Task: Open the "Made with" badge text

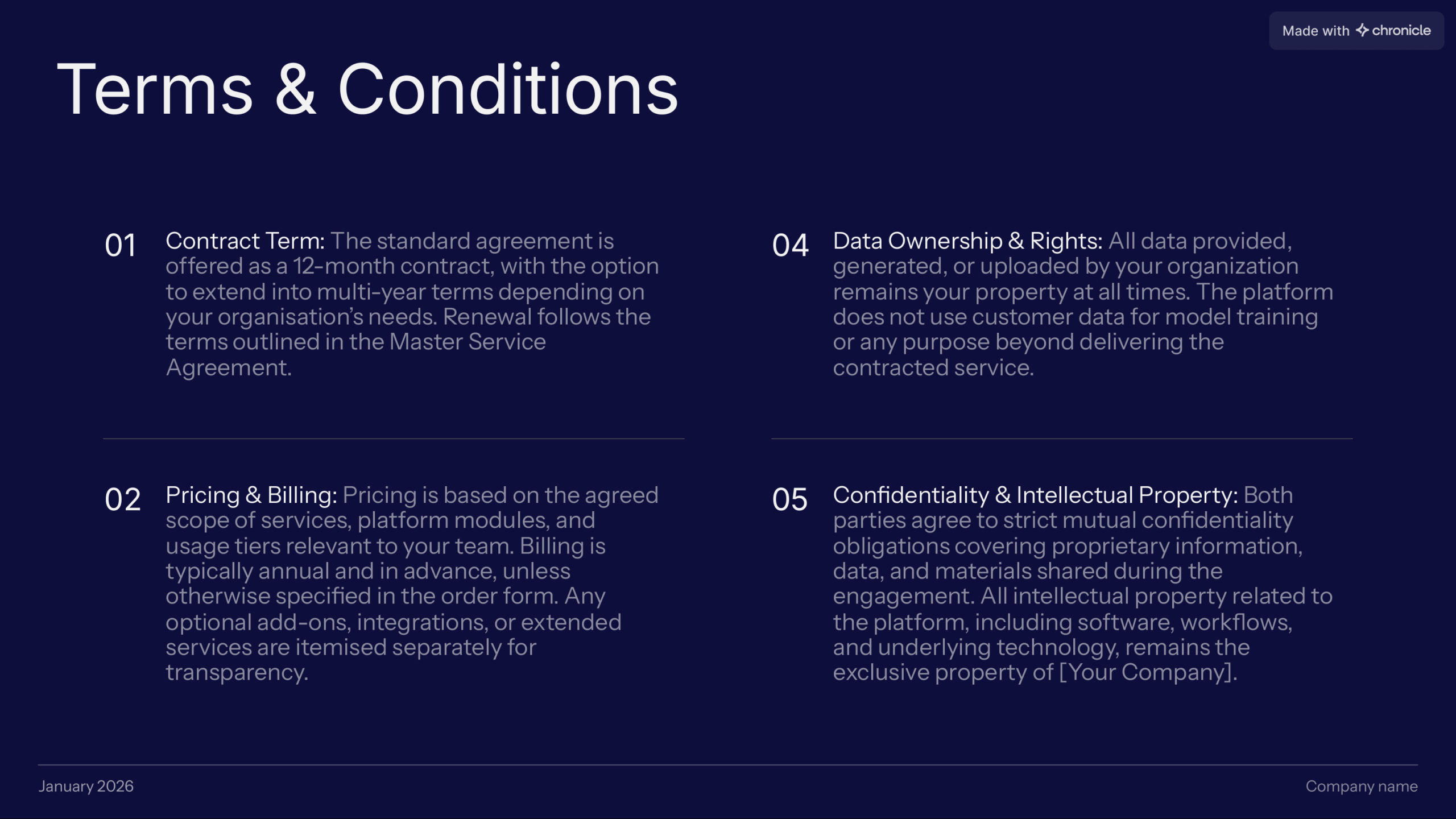Action: (x=1316, y=31)
